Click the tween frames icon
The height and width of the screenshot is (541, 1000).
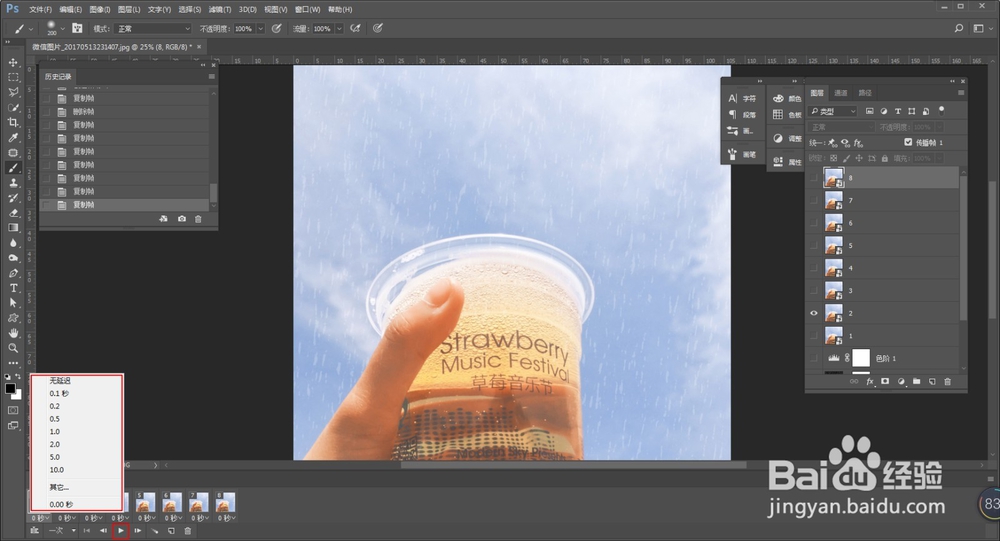(x=154, y=530)
